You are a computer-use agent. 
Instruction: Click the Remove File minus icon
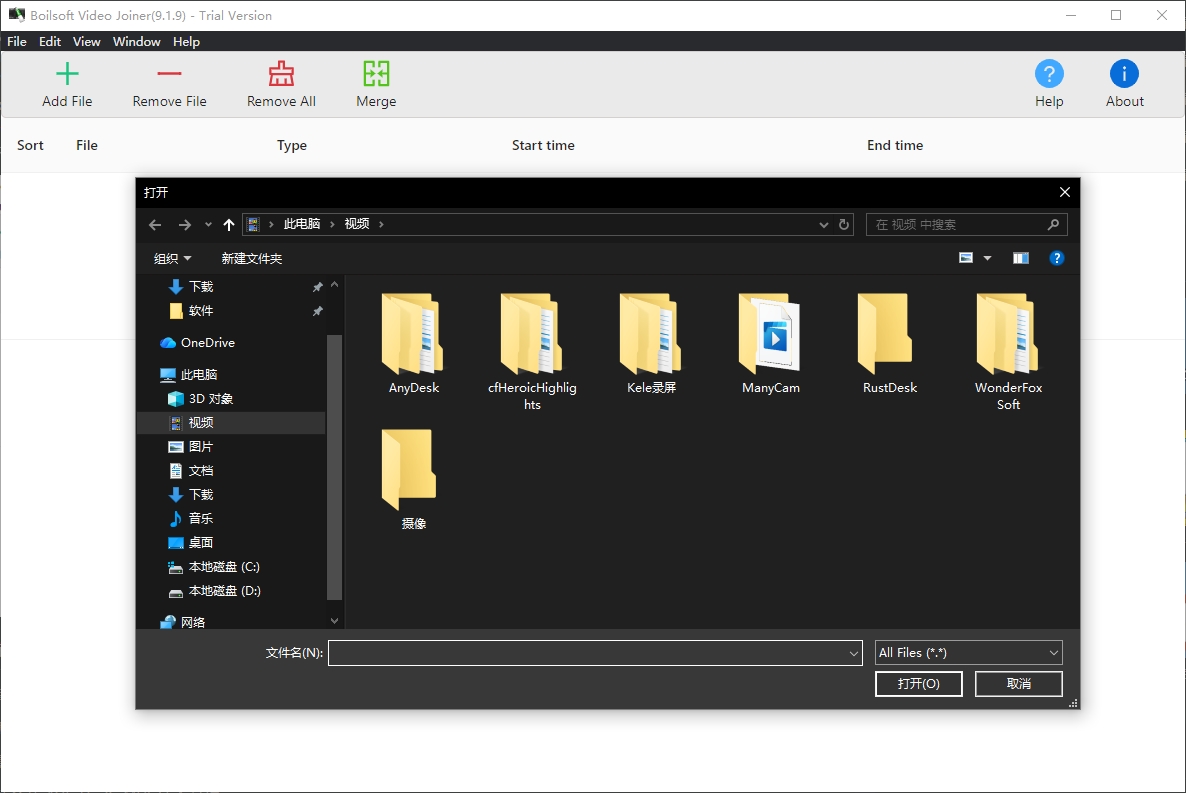[x=169, y=74]
